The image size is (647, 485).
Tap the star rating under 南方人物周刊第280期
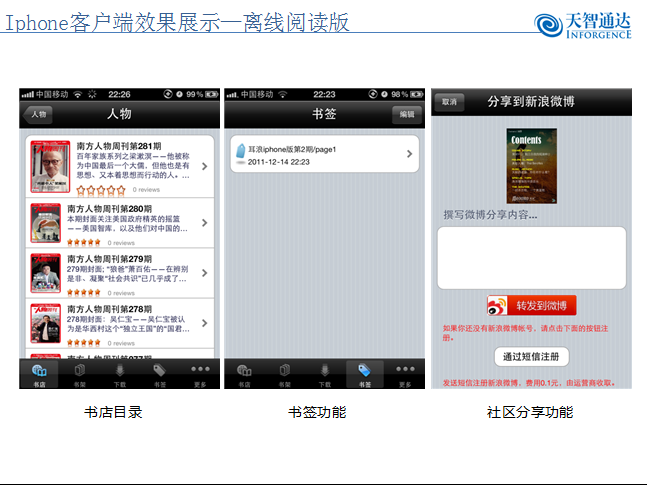(x=84, y=242)
